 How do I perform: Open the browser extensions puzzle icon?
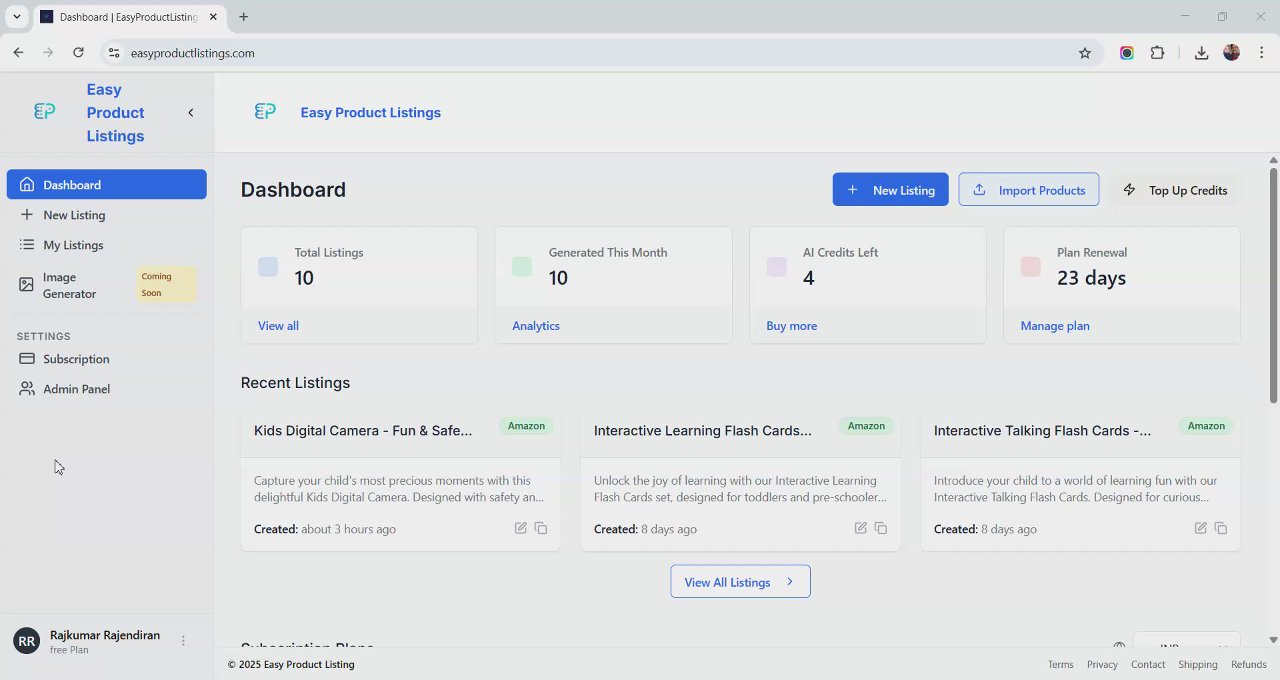[1158, 53]
